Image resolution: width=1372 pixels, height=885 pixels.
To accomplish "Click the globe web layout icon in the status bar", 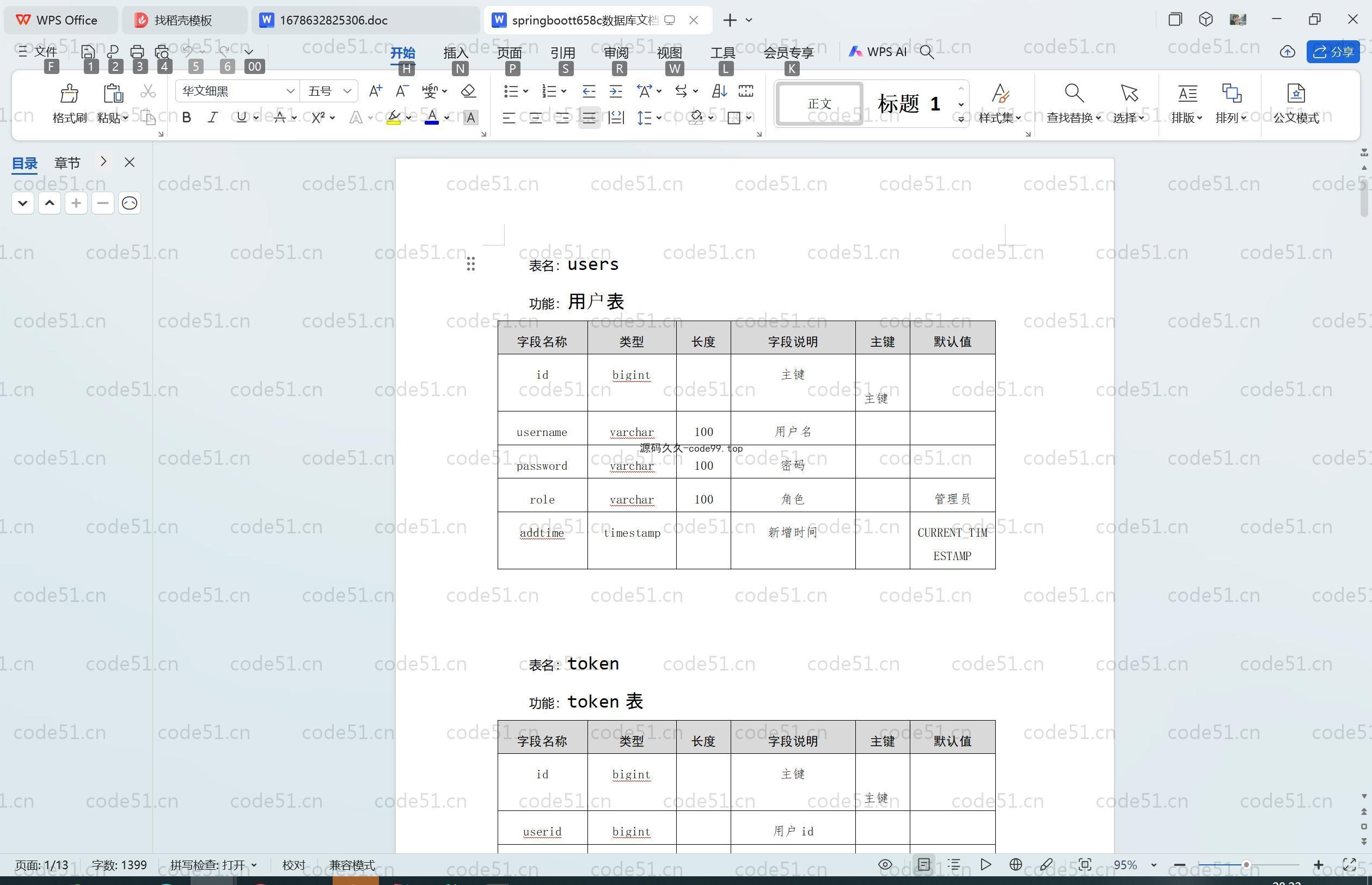I will click(1015, 864).
